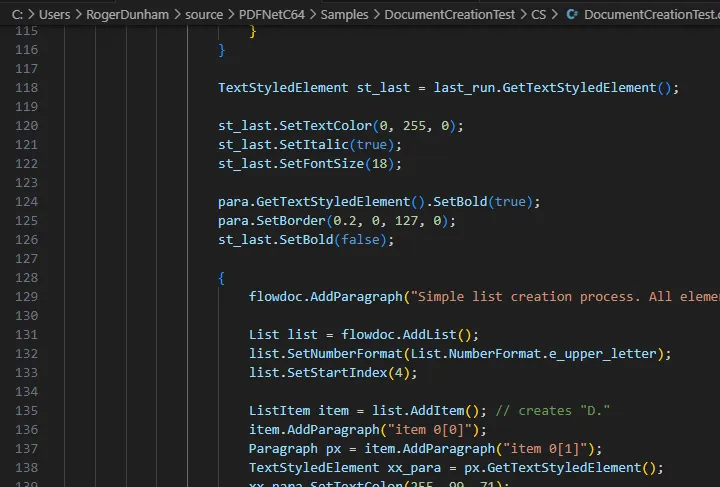Viewport: 720px width, 487px height.
Task: Open the Users breadcrumb segment
Action: point(54,15)
